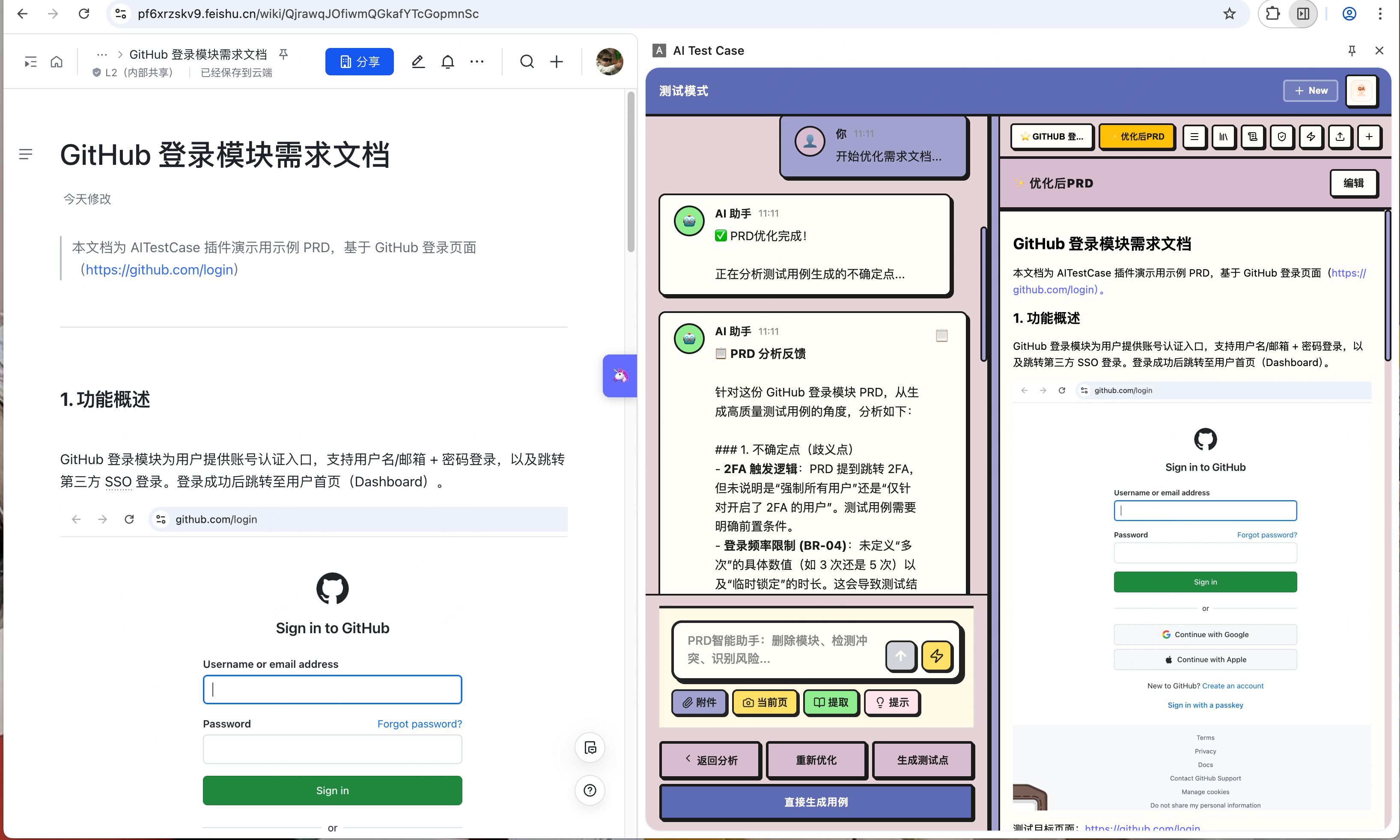The image size is (1400, 840).
Task: Go to Feishu wiki home icon
Action: 57,62
